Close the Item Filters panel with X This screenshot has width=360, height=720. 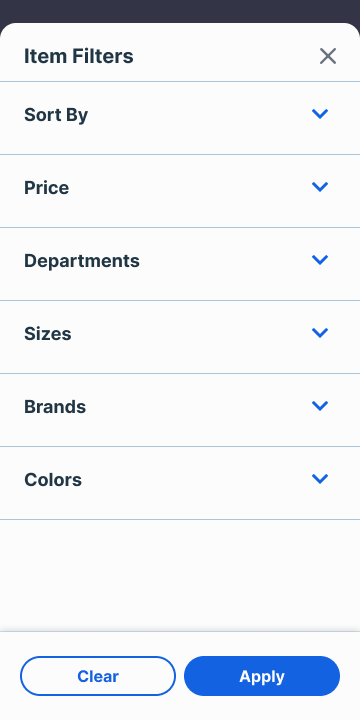328,56
